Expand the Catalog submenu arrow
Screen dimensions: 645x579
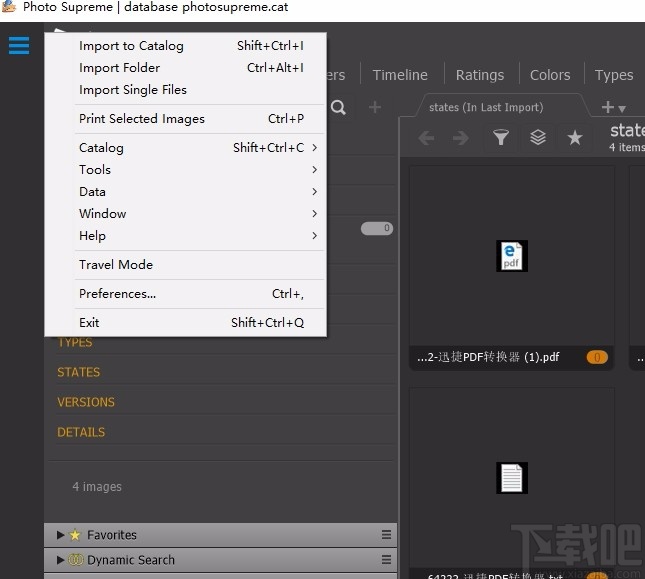click(x=315, y=148)
